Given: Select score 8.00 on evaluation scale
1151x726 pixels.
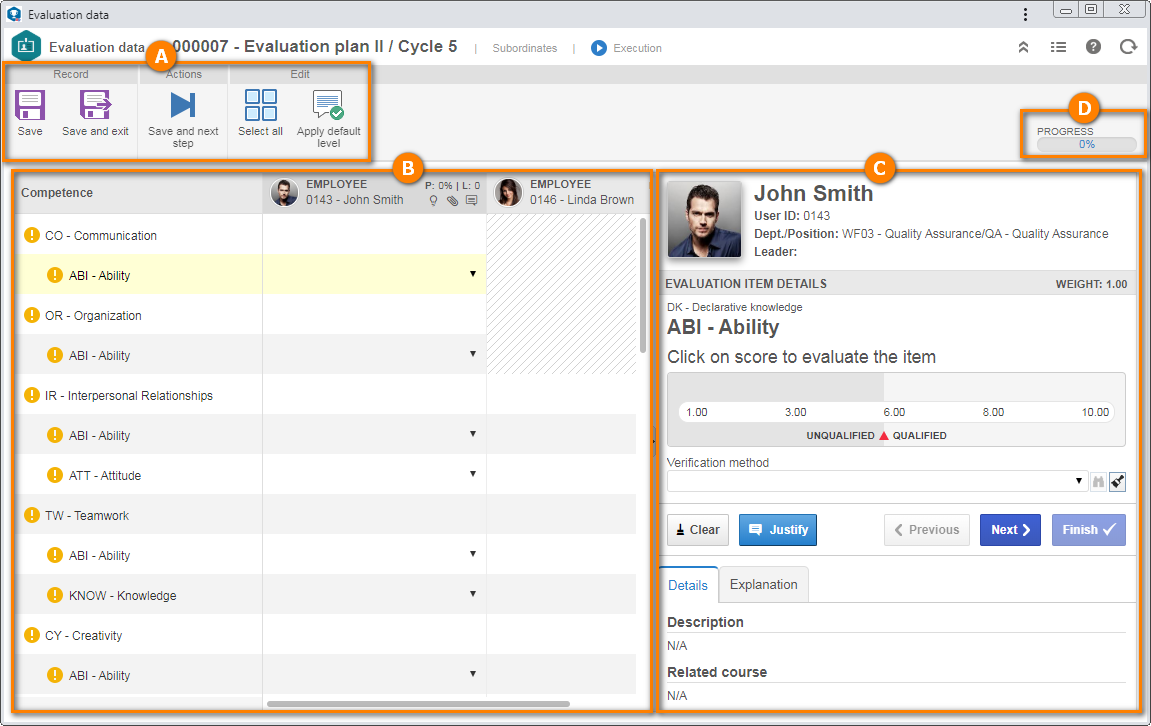Looking at the screenshot, I should coord(993,413).
